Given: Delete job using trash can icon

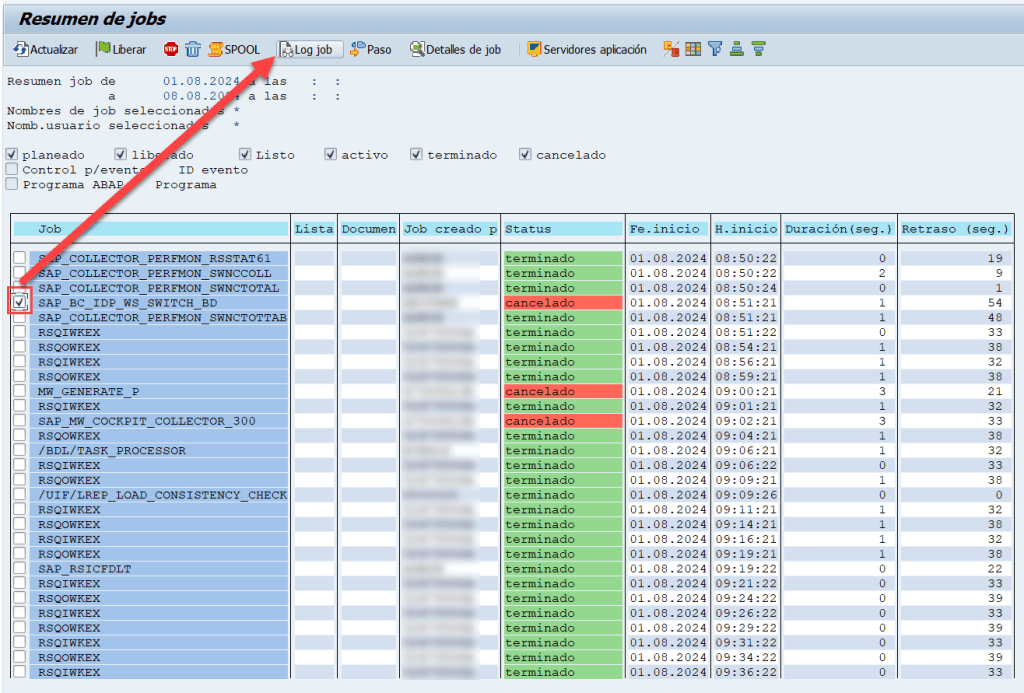Looking at the screenshot, I should [192, 49].
